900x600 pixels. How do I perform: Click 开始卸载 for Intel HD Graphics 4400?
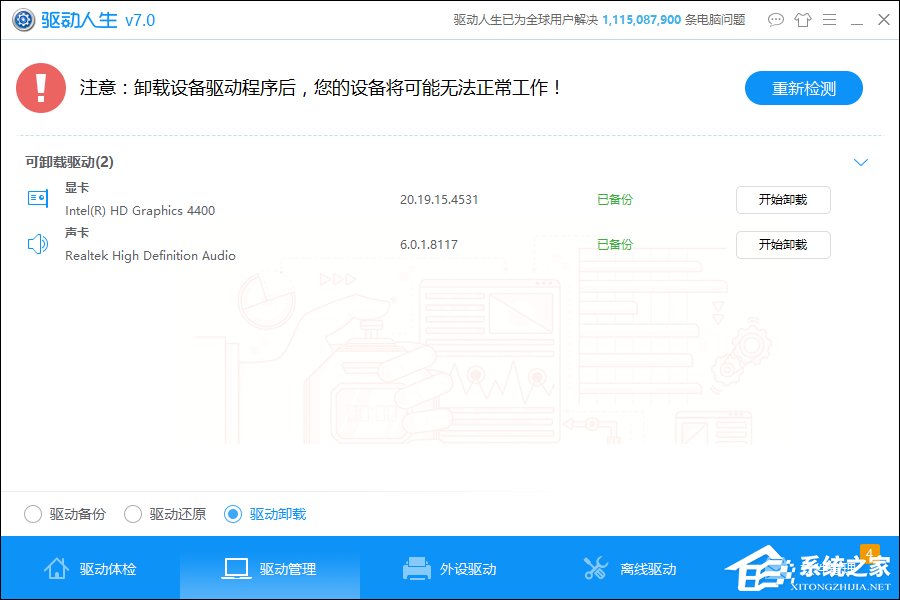click(x=783, y=200)
